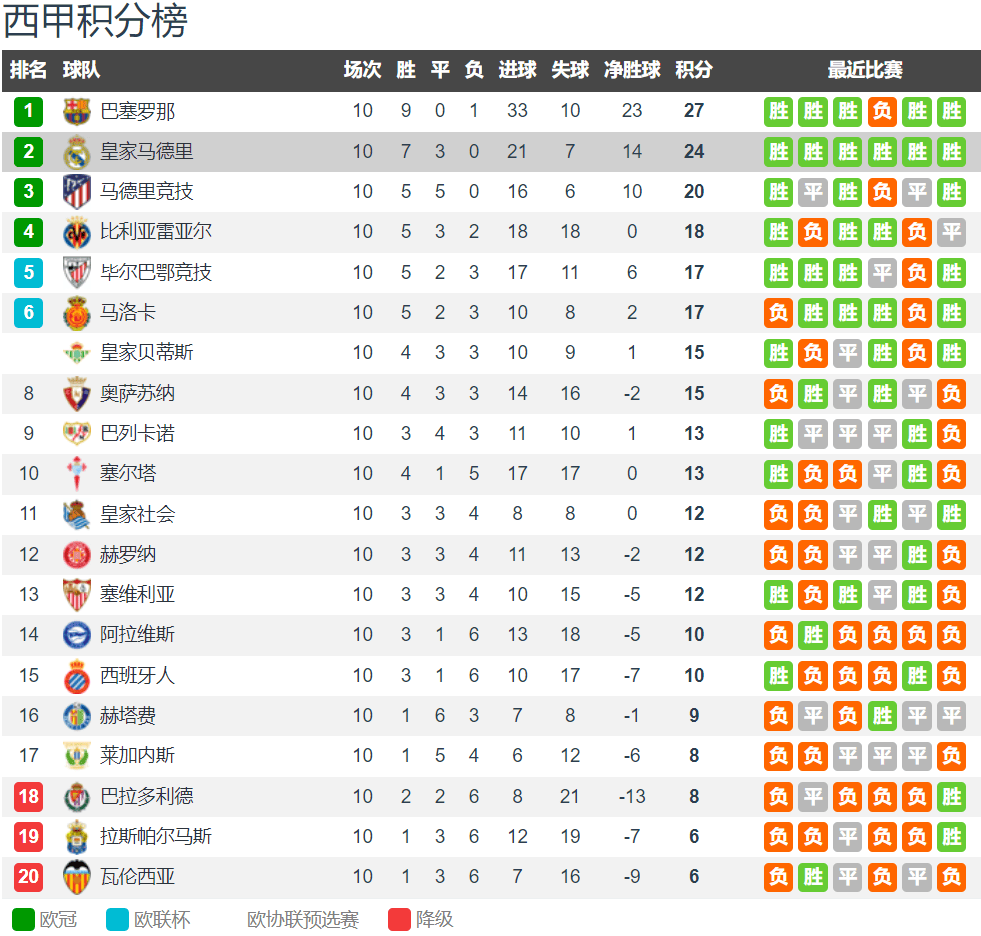981x936 pixels.
Task: Open the 皇家贝蒂斯 team name link
Action: tap(146, 353)
